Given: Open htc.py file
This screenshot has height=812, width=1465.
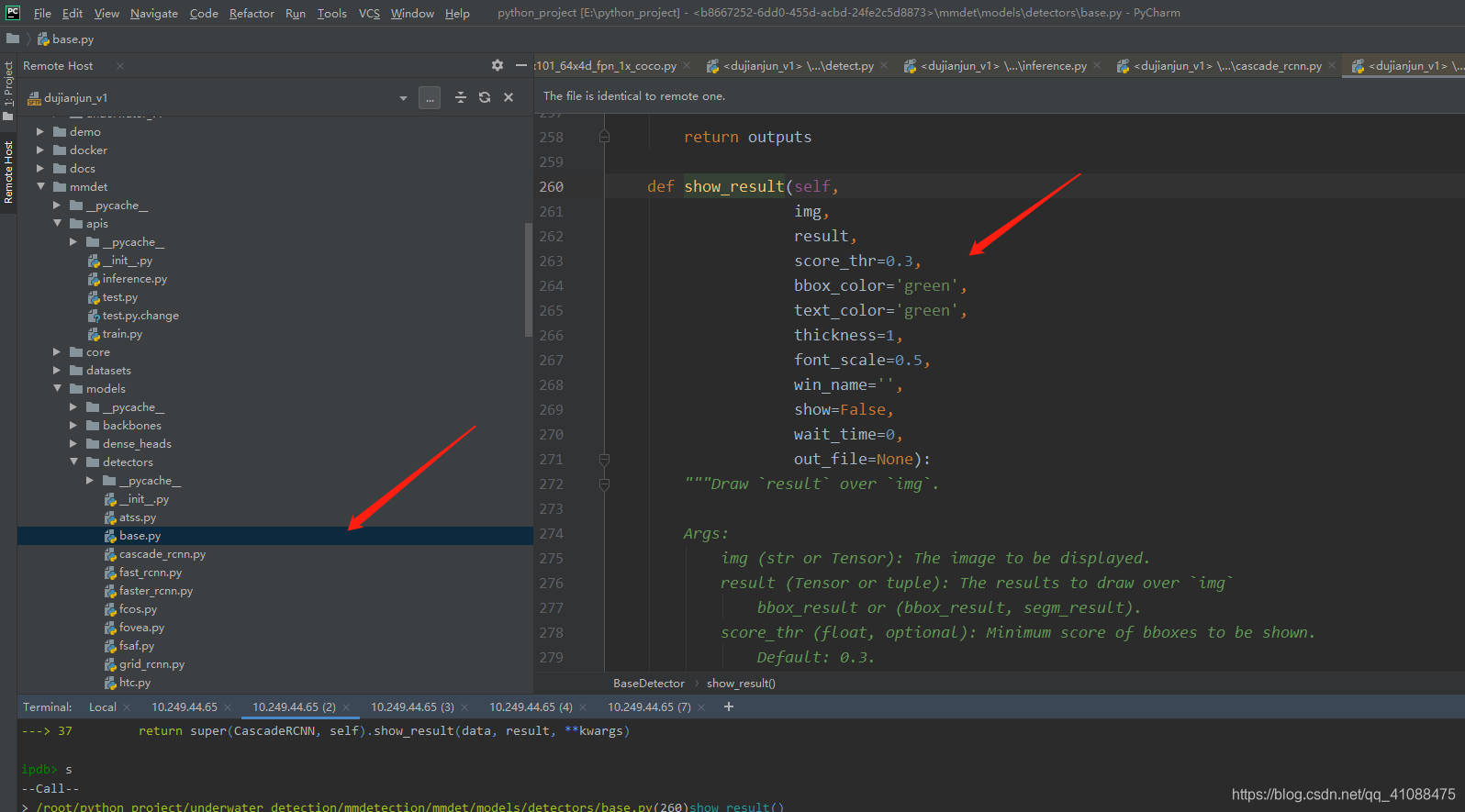Looking at the screenshot, I should pyautogui.click(x=134, y=683).
